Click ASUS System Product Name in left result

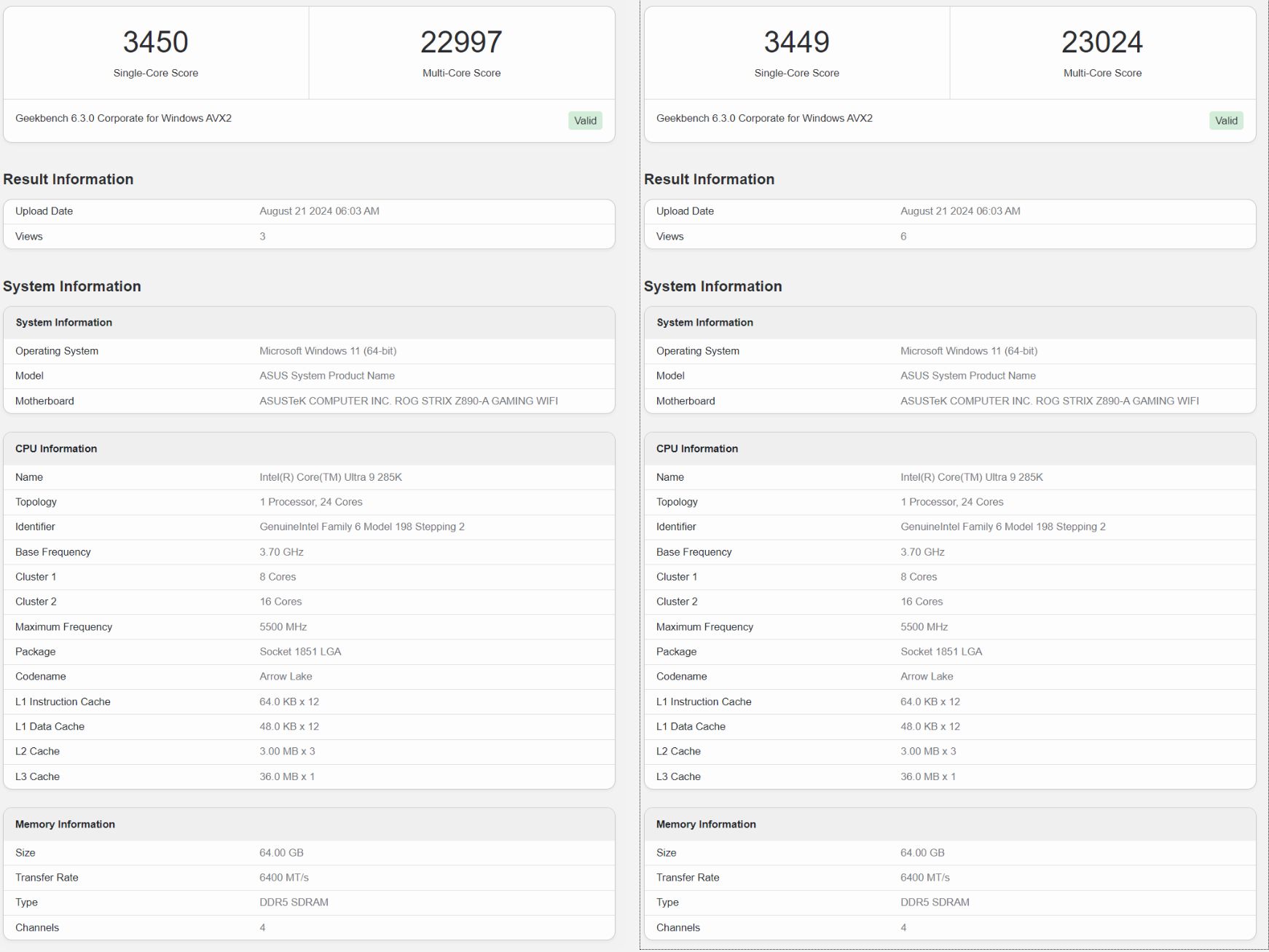pyautogui.click(x=327, y=376)
